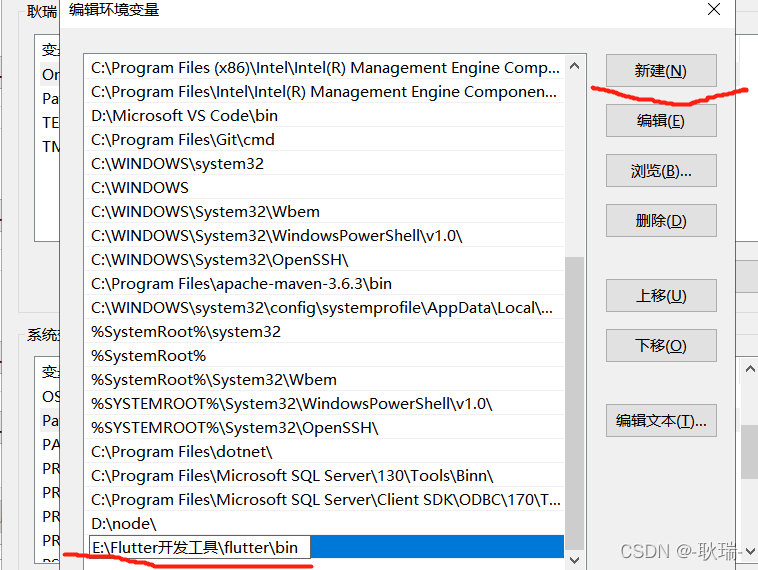Select %SystemRoot%\System32\Wbem entry

pyautogui.click(x=324, y=380)
